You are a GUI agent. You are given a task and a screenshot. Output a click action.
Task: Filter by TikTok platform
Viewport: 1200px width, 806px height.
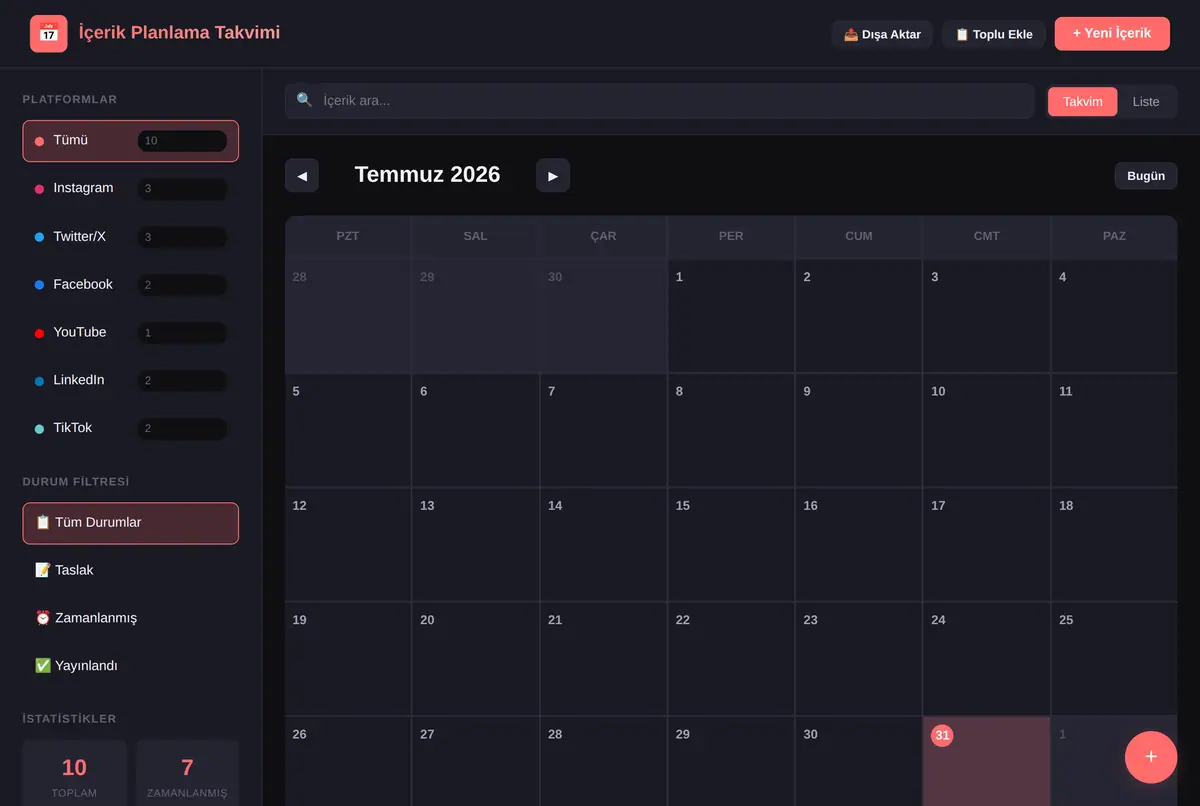pyautogui.click(x=131, y=428)
